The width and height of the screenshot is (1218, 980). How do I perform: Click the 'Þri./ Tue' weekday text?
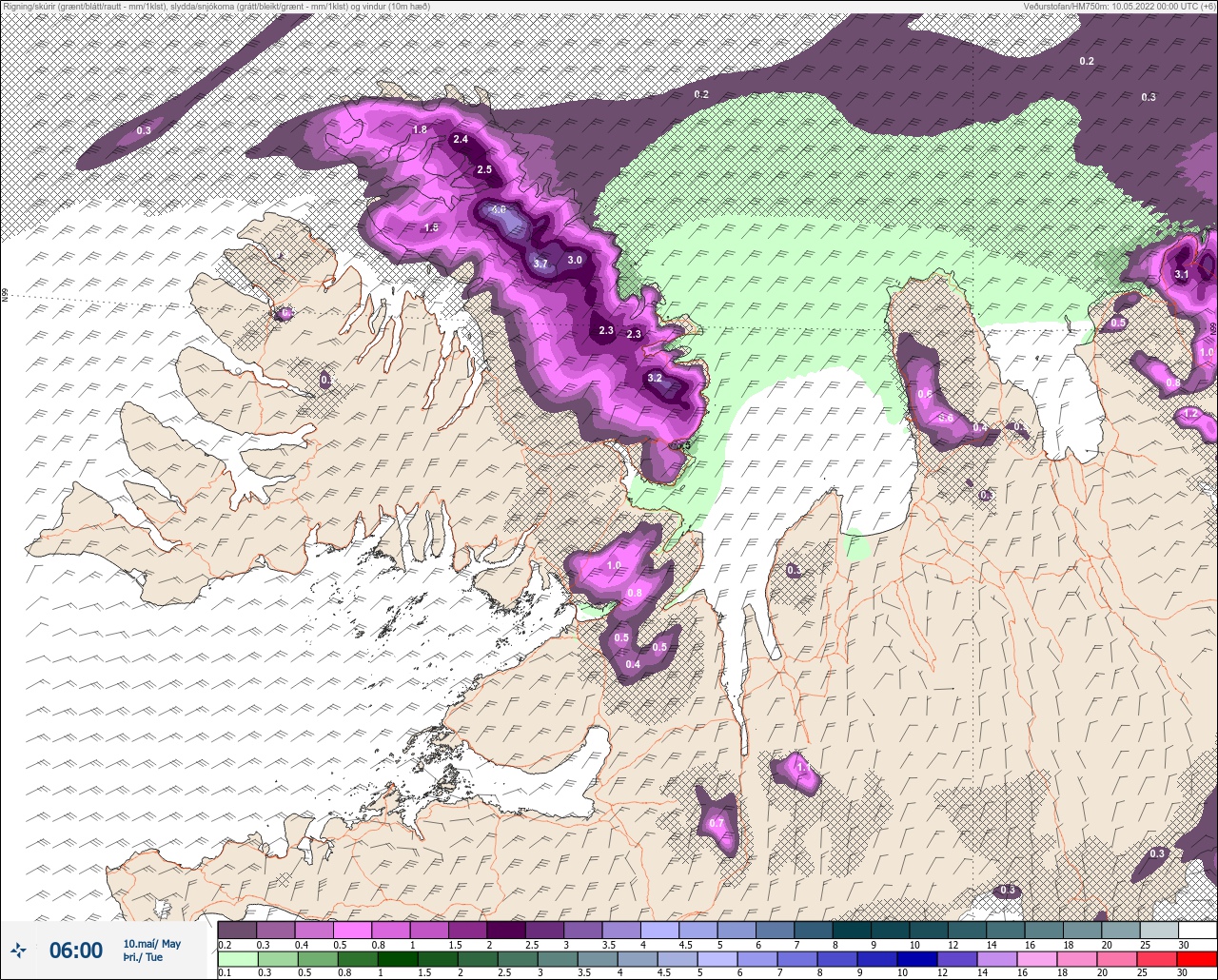143,957
